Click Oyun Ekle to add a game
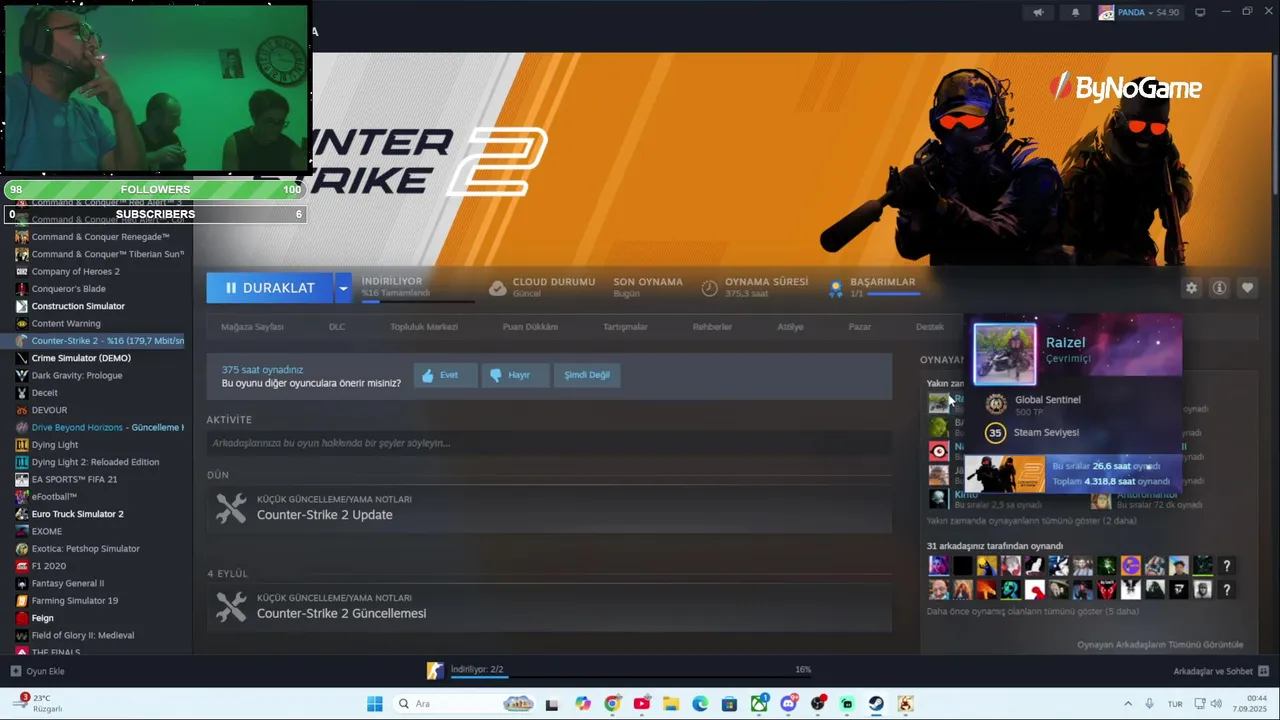 [x=37, y=671]
